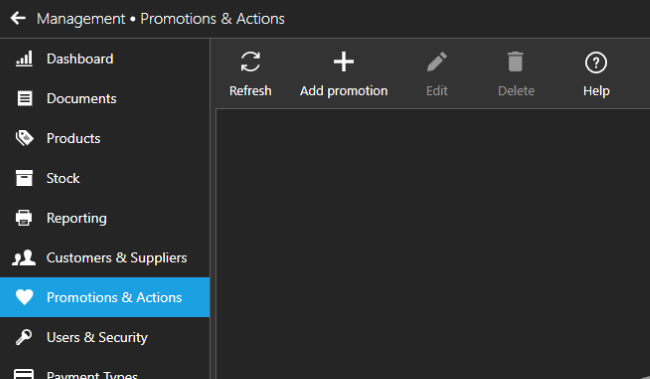The width and height of the screenshot is (650, 379).
Task: Click the Management breadcrumb title
Action: 81,19
